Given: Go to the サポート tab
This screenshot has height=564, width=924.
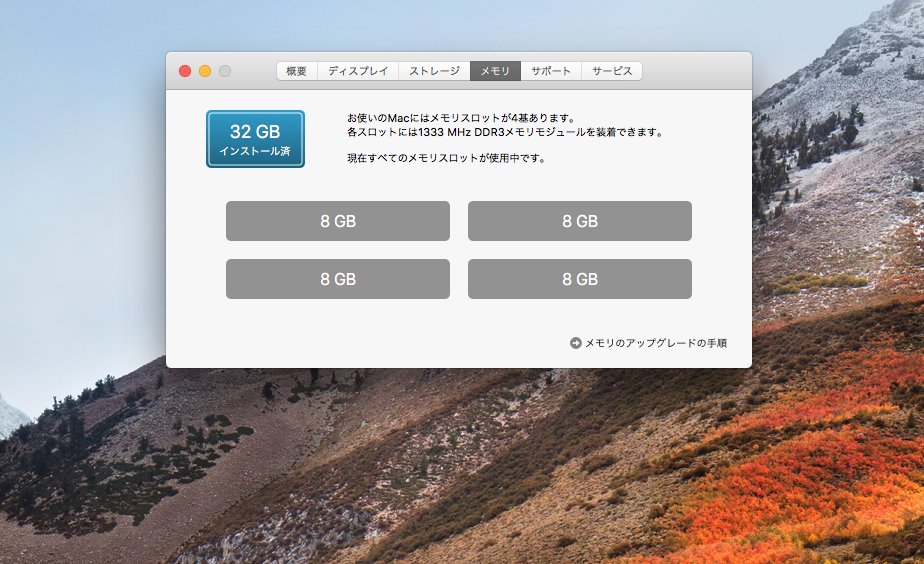Looking at the screenshot, I should pos(551,71).
